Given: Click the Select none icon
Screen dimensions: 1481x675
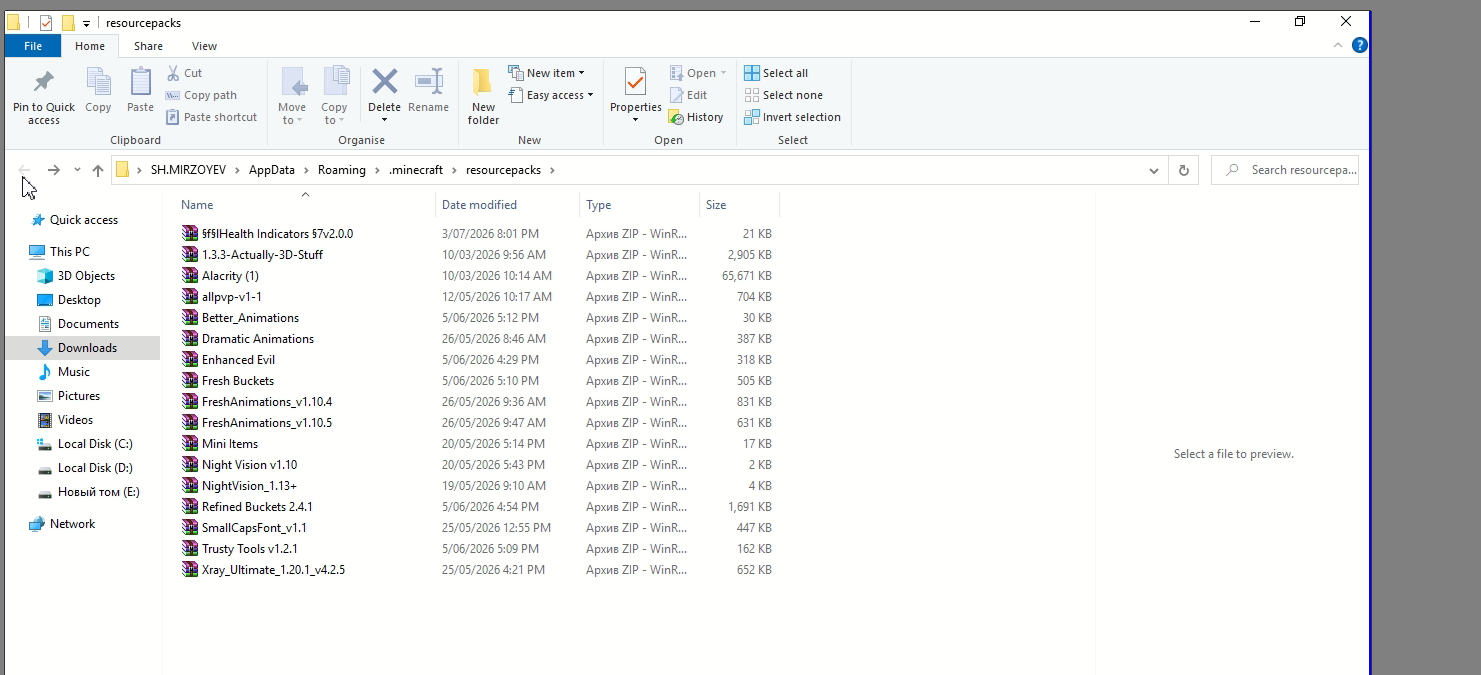Looking at the screenshot, I should pyautogui.click(x=752, y=95).
